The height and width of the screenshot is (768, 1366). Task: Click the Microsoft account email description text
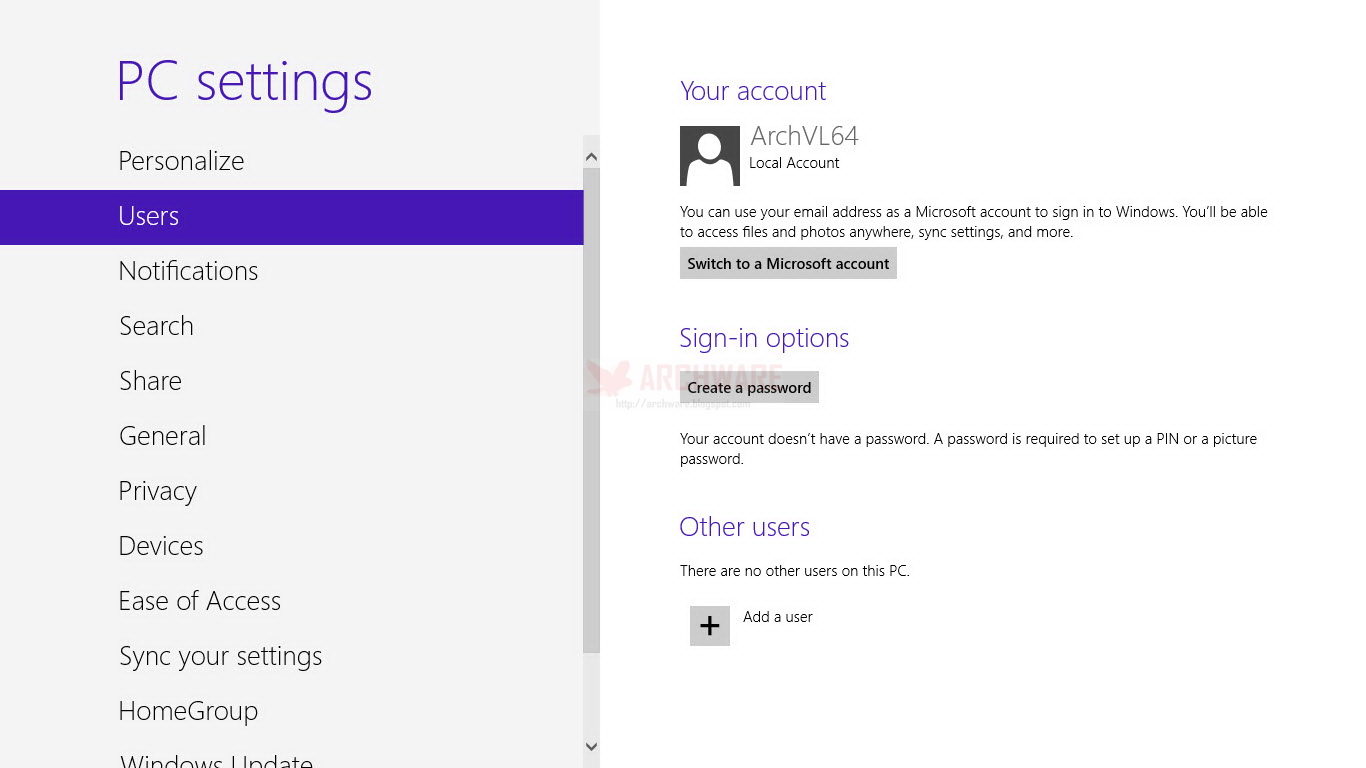(x=974, y=222)
